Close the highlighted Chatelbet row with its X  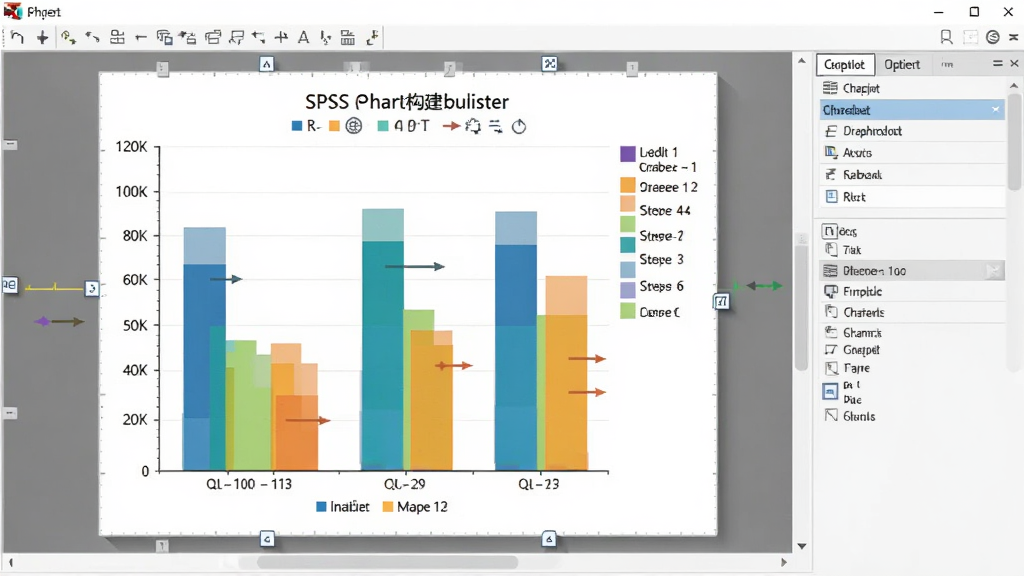[995, 110]
